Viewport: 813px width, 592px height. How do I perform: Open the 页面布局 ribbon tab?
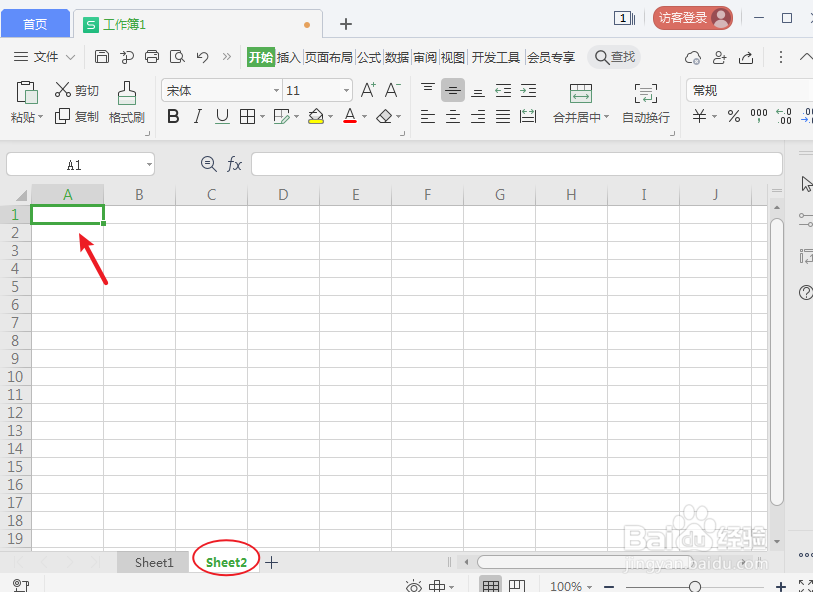(x=328, y=57)
